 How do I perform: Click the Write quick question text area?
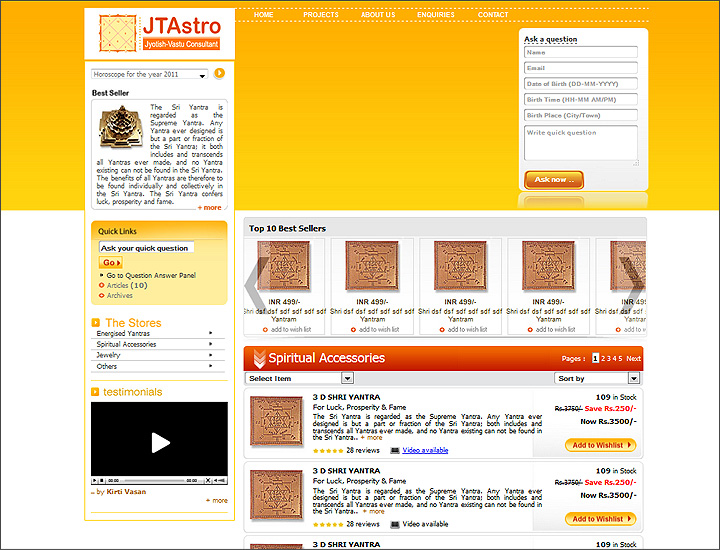(581, 143)
